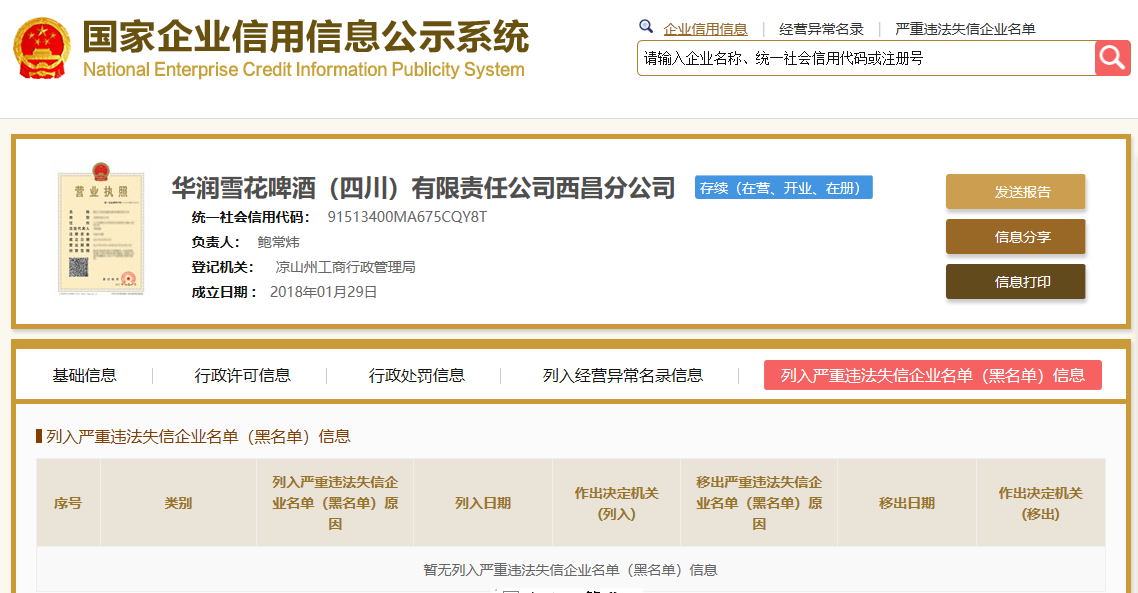Click the 发送报告 button
The image size is (1138, 593).
click(1015, 192)
